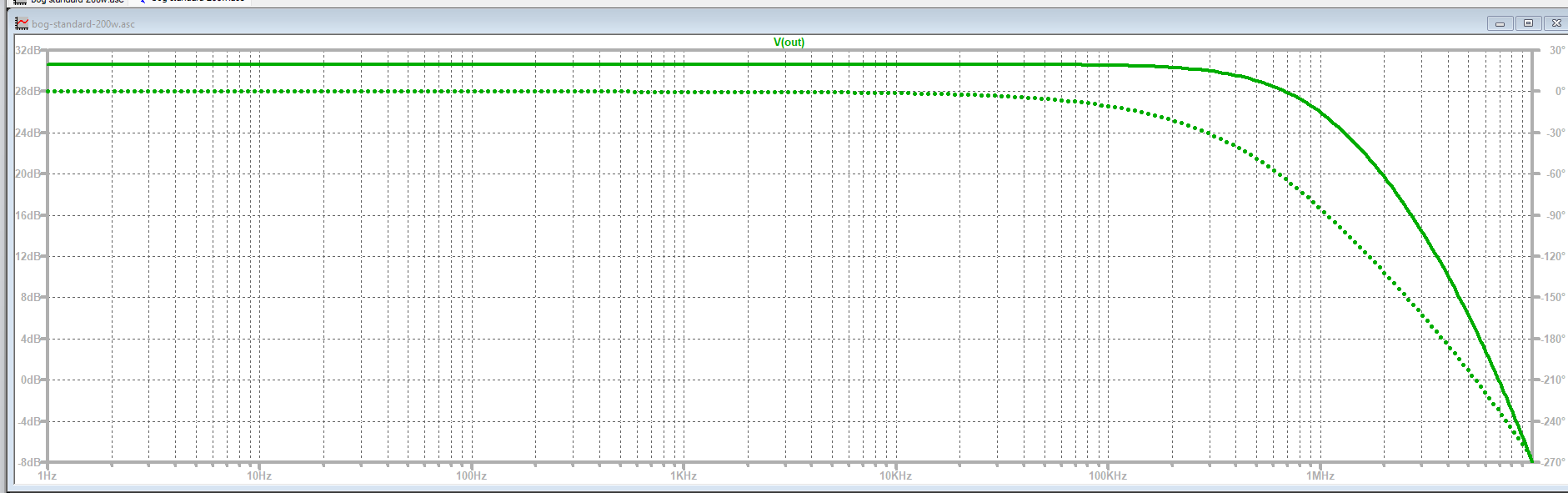
Task: Click the 12dB magnitude axis label
Action: (28, 257)
